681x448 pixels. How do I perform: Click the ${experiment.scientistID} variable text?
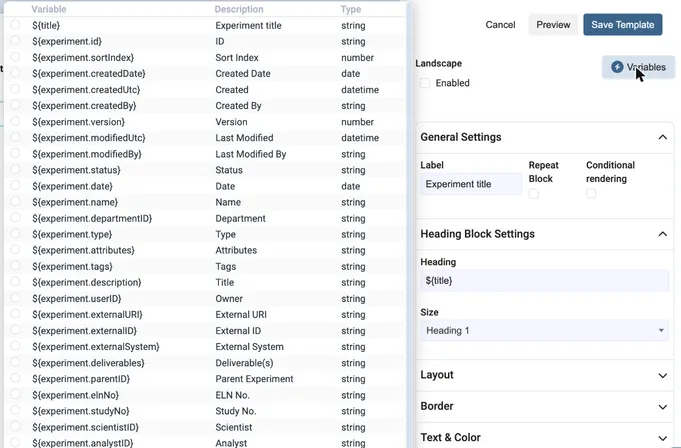point(85,427)
